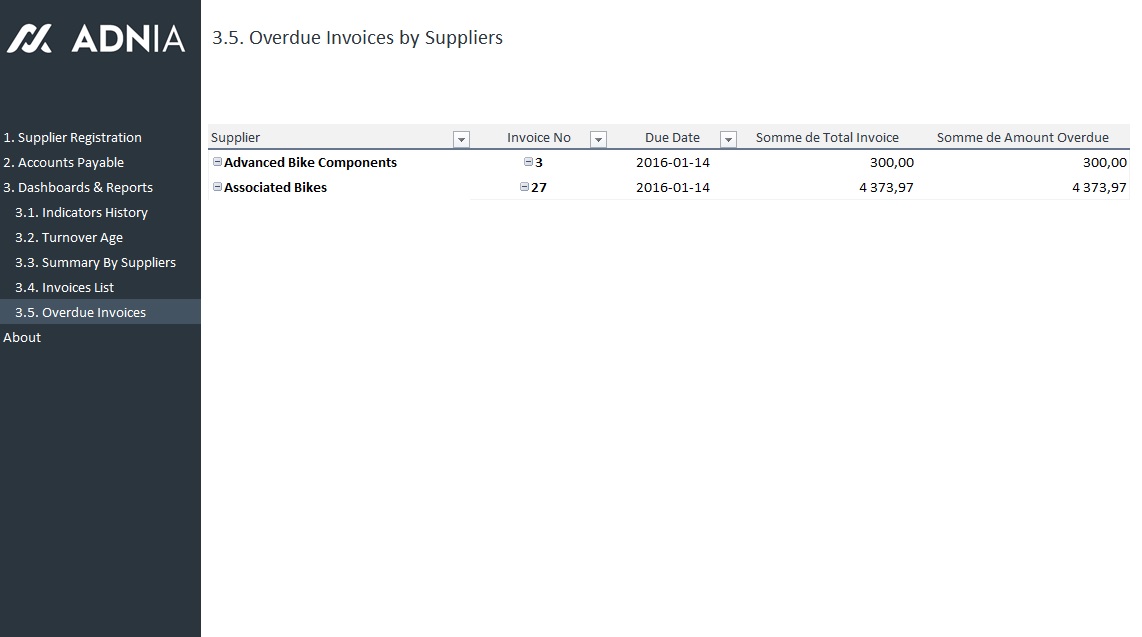Navigate to Turnover Age report

(69, 238)
